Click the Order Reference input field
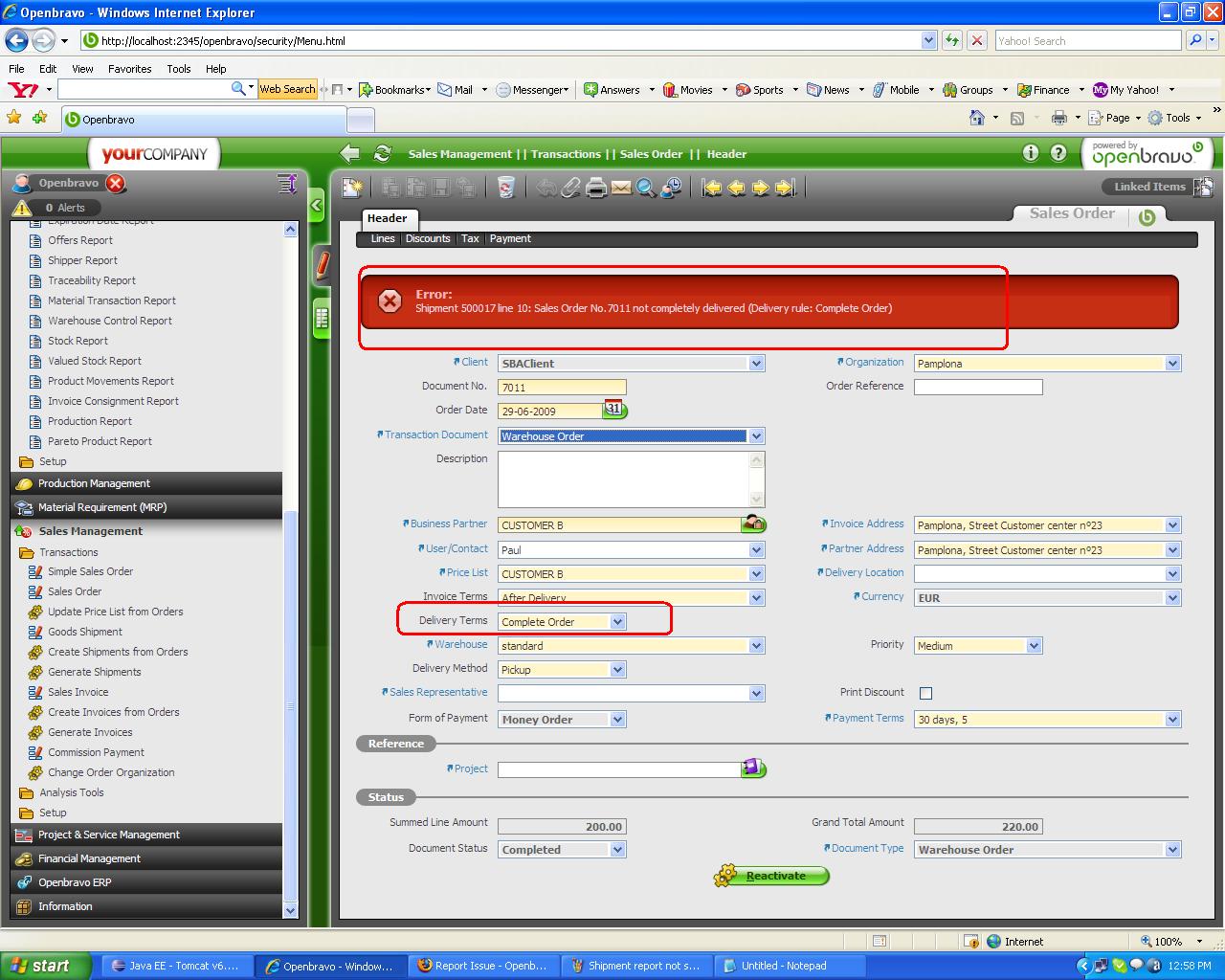The image size is (1225, 980). point(977,387)
